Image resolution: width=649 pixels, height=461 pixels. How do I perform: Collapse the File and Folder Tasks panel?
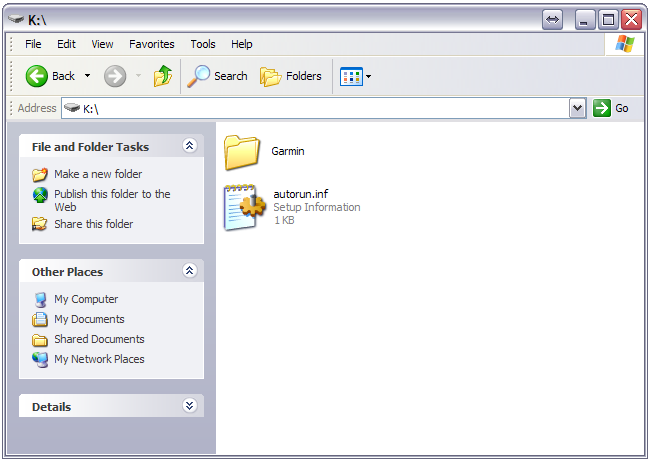[x=189, y=146]
